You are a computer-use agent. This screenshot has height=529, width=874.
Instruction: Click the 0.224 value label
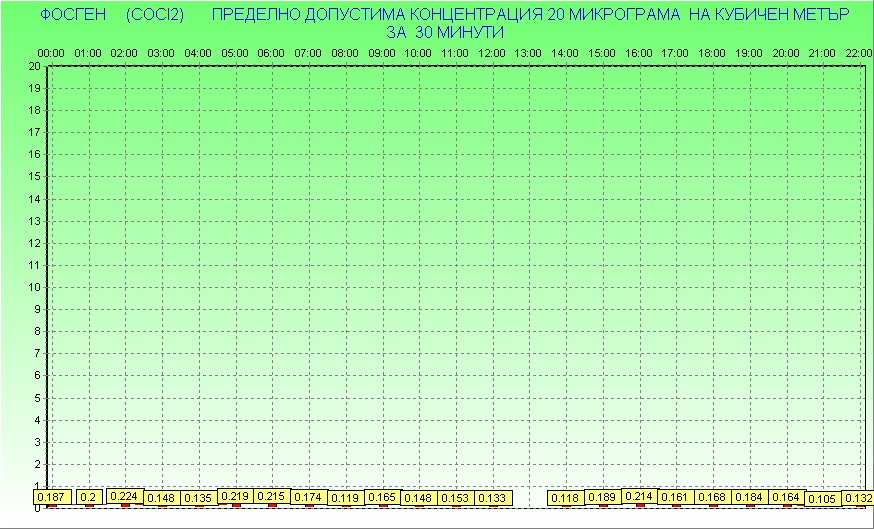coord(125,496)
